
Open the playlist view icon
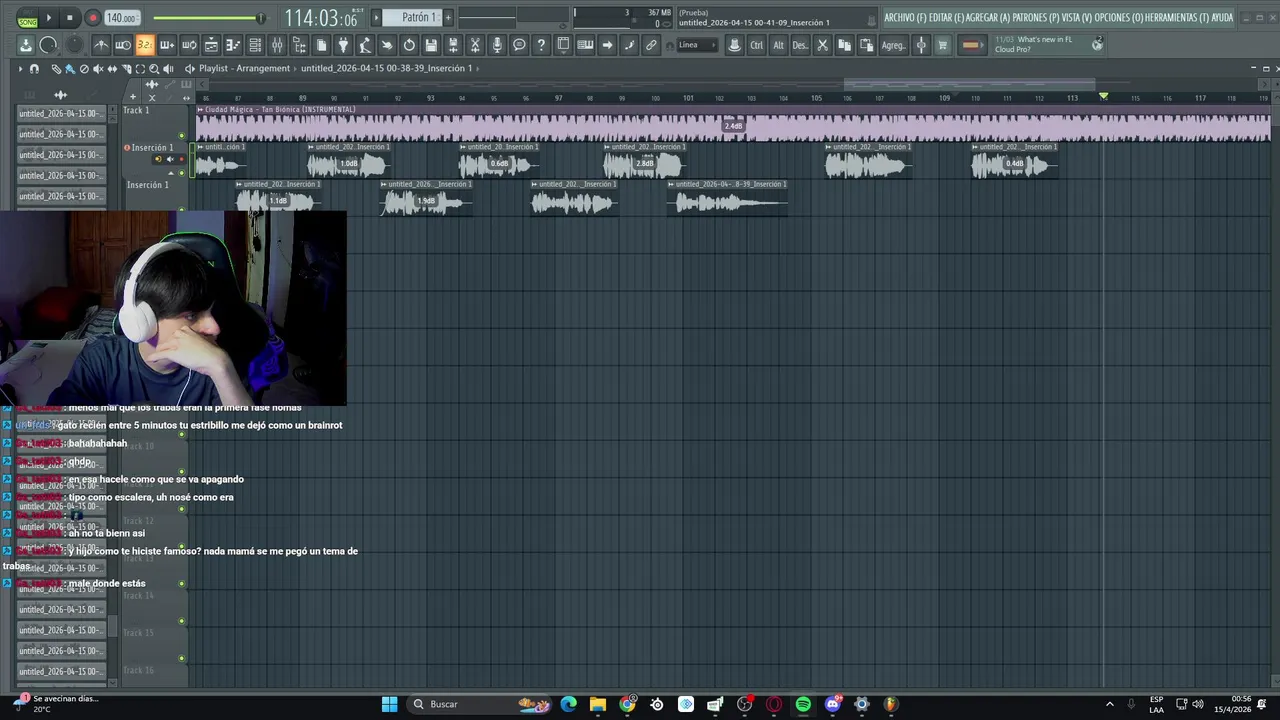point(211,45)
